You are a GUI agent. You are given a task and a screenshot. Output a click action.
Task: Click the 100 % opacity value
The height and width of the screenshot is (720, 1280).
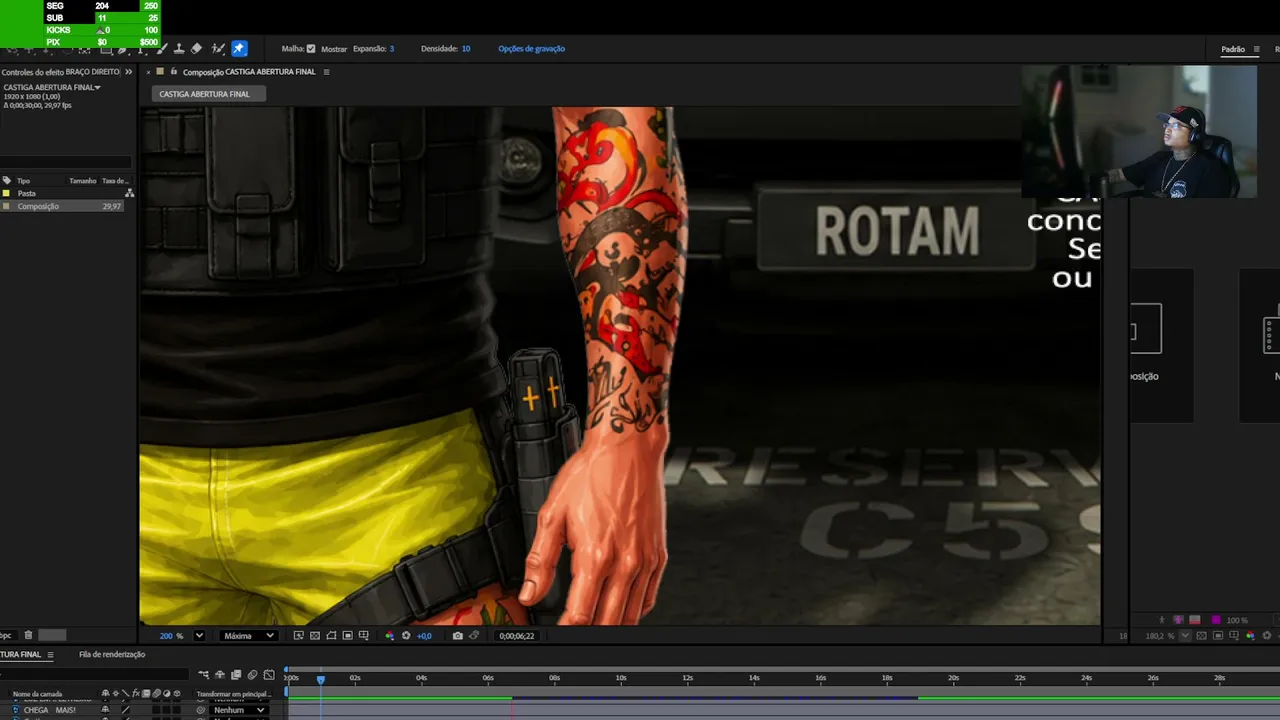pos(1237,620)
